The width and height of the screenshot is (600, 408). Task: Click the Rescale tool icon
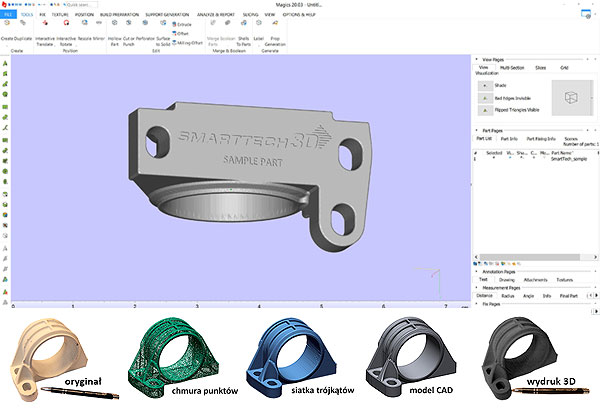[x=85, y=23]
